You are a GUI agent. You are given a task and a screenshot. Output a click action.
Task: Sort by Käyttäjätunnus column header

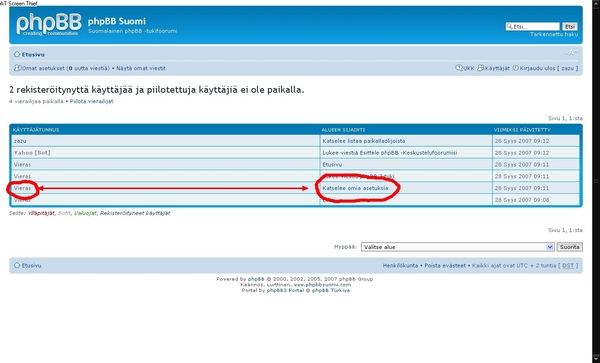(36, 130)
